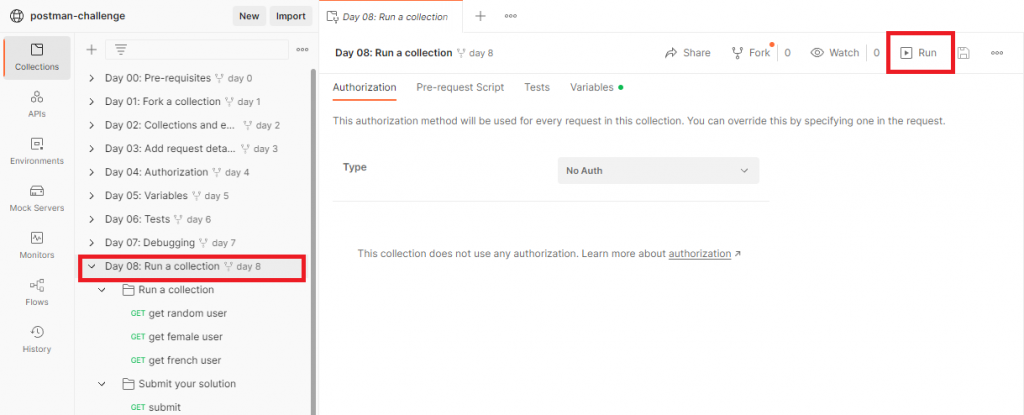This screenshot has height=415, width=1024.
Task: Open the sidebar more-options ellipsis menu
Action: click(302, 50)
